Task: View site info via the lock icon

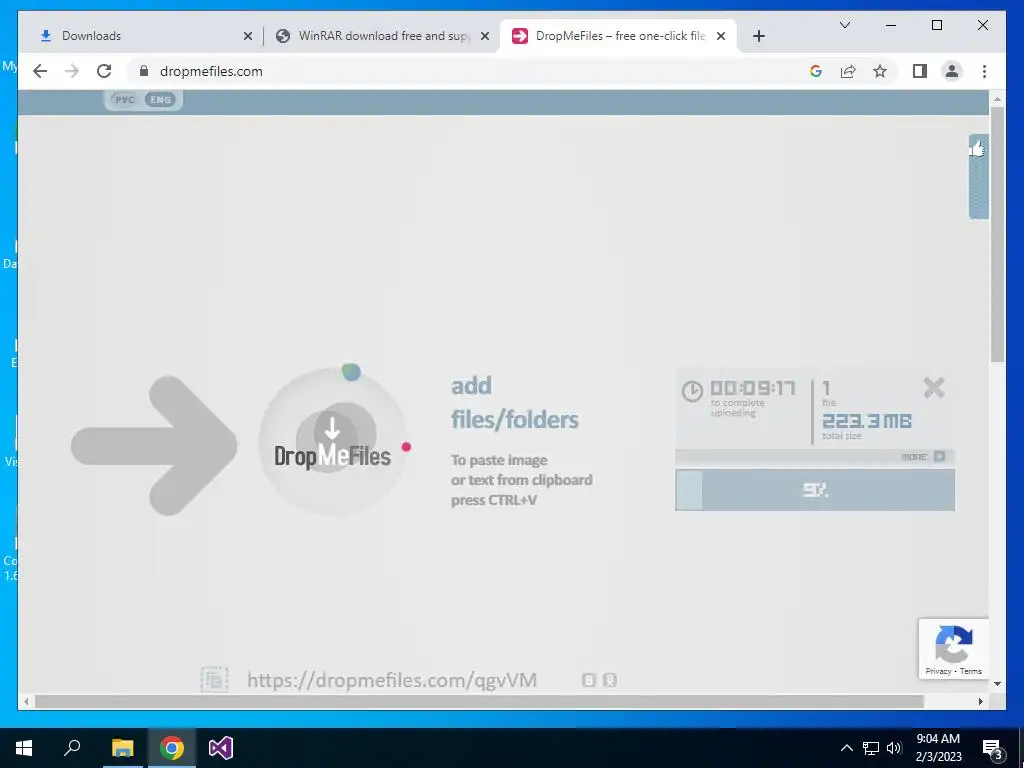Action: 144,71
